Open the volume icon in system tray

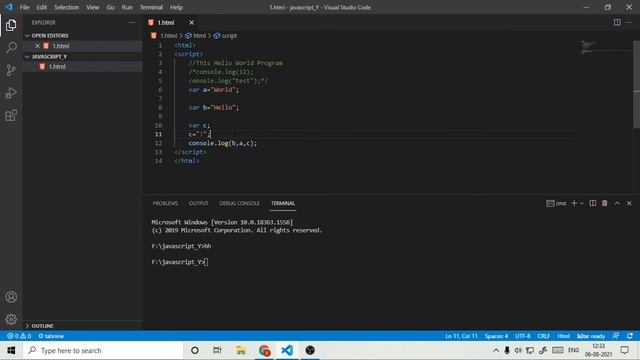(x=518, y=351)
